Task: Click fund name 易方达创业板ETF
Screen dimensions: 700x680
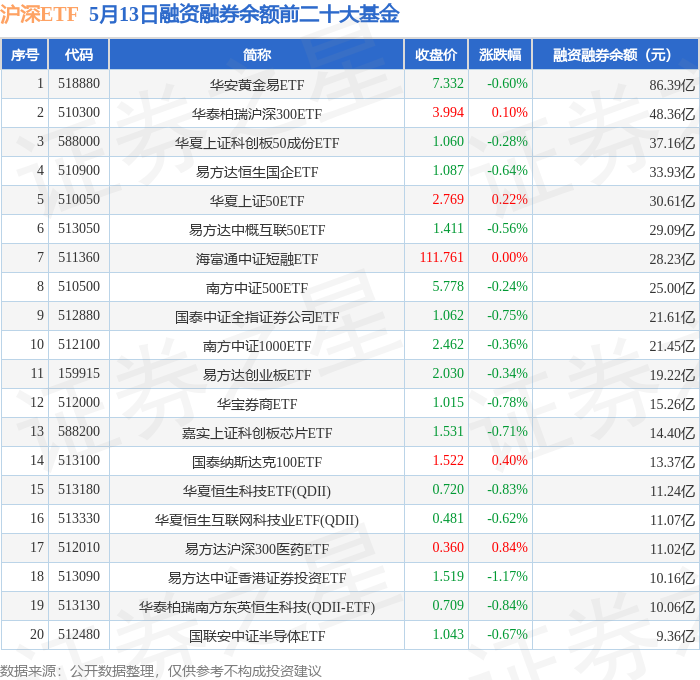Action: [257, 375]
